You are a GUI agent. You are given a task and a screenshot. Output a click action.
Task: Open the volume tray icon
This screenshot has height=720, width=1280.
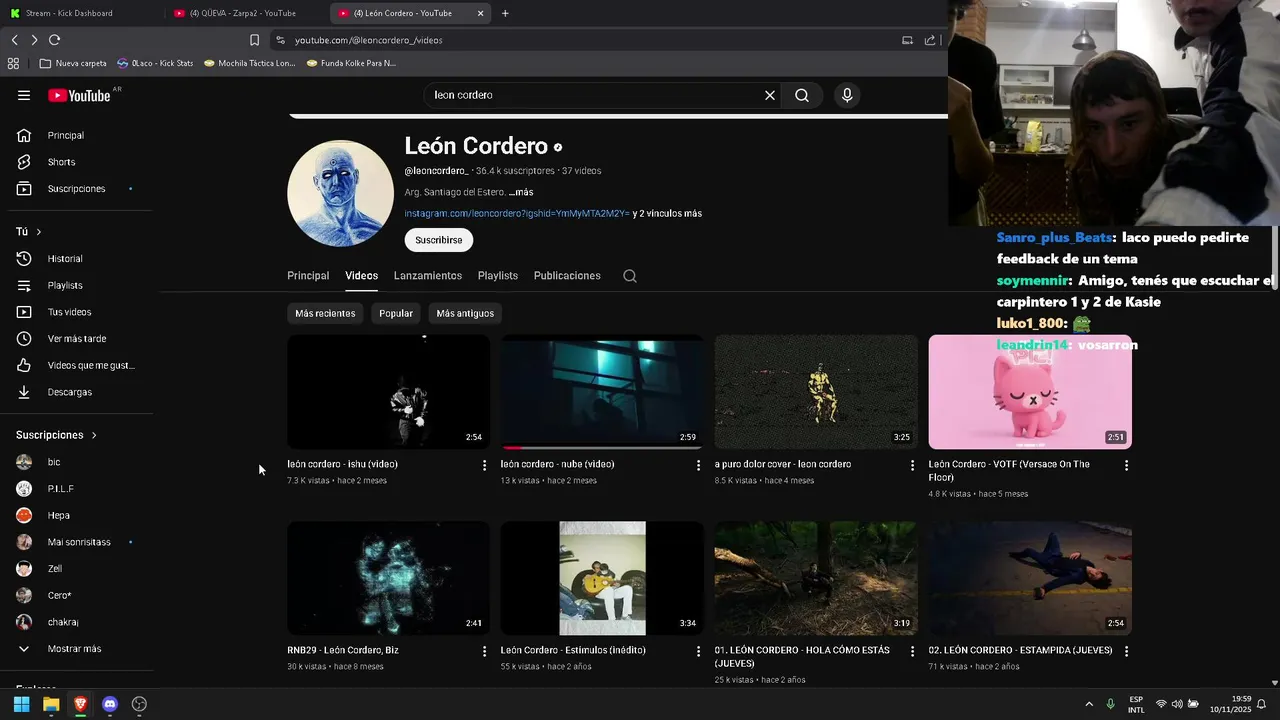[1177, 704]
